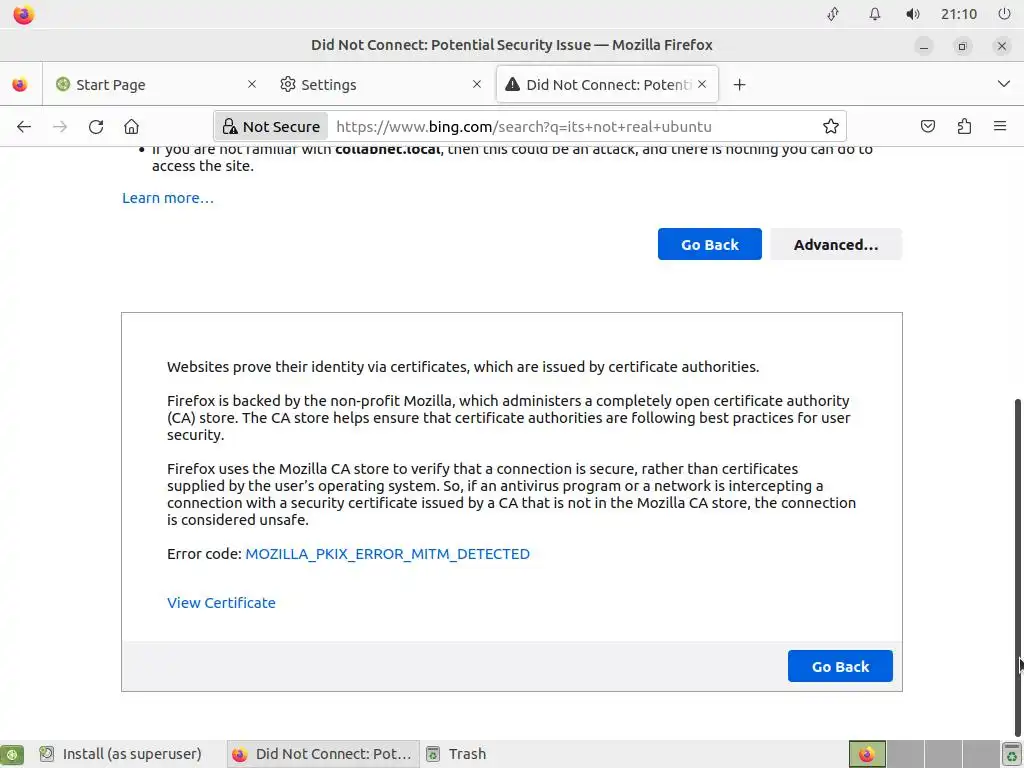Click the upper Go Back button
The height and width of the screenshot is (768, 1024).
[x=709, y=244]
